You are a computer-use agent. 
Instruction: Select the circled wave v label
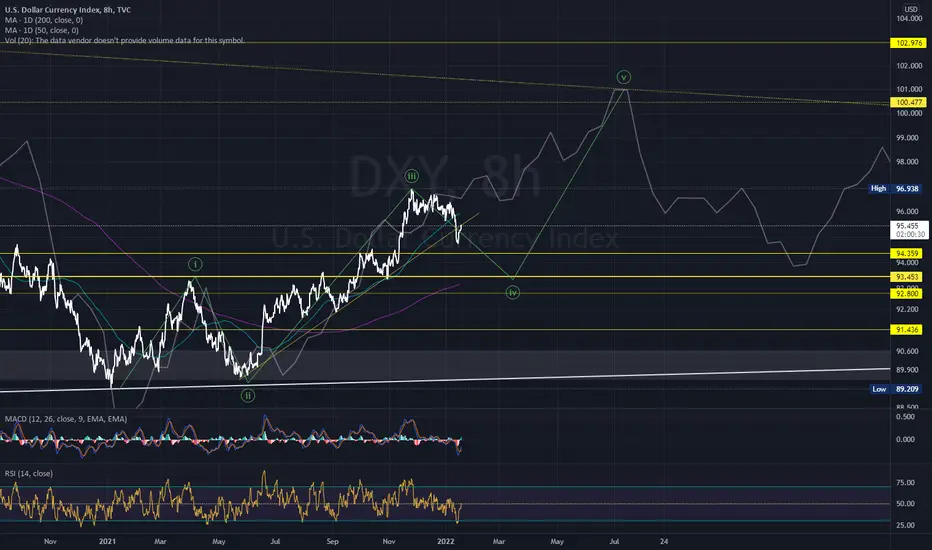[624, 77]
